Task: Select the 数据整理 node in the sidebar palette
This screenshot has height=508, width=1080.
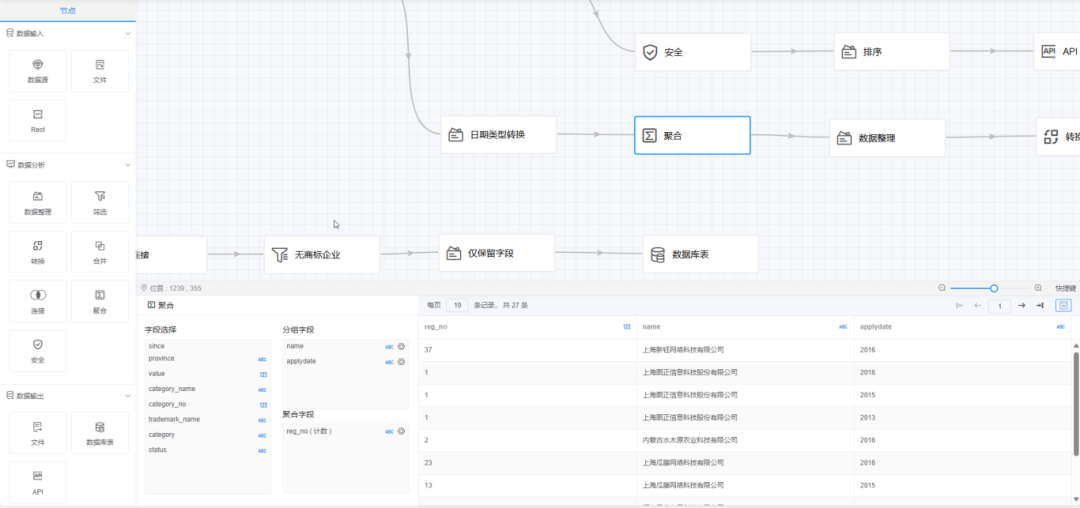Action: [38, 202]
